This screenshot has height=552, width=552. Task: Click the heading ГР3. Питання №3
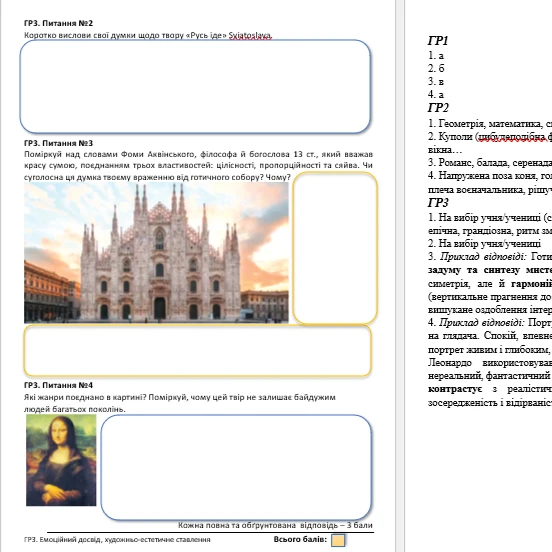pyautogui.click(x=58, y=143)
